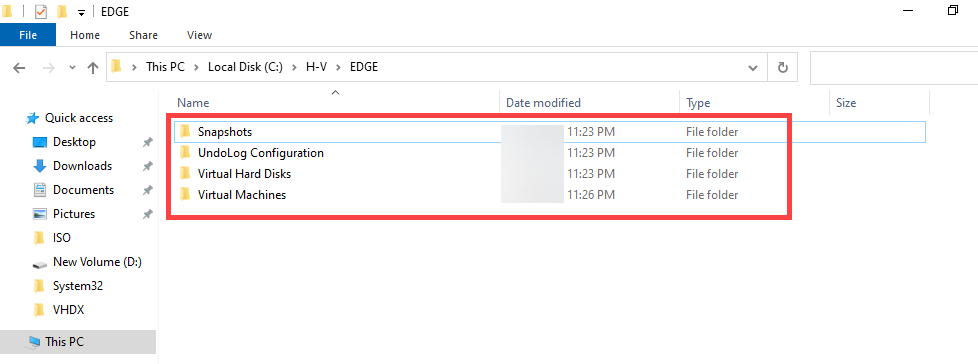Click EDGE breadcrumb segment
Viewport: 978px width, 364px height.
pos(364,67)
